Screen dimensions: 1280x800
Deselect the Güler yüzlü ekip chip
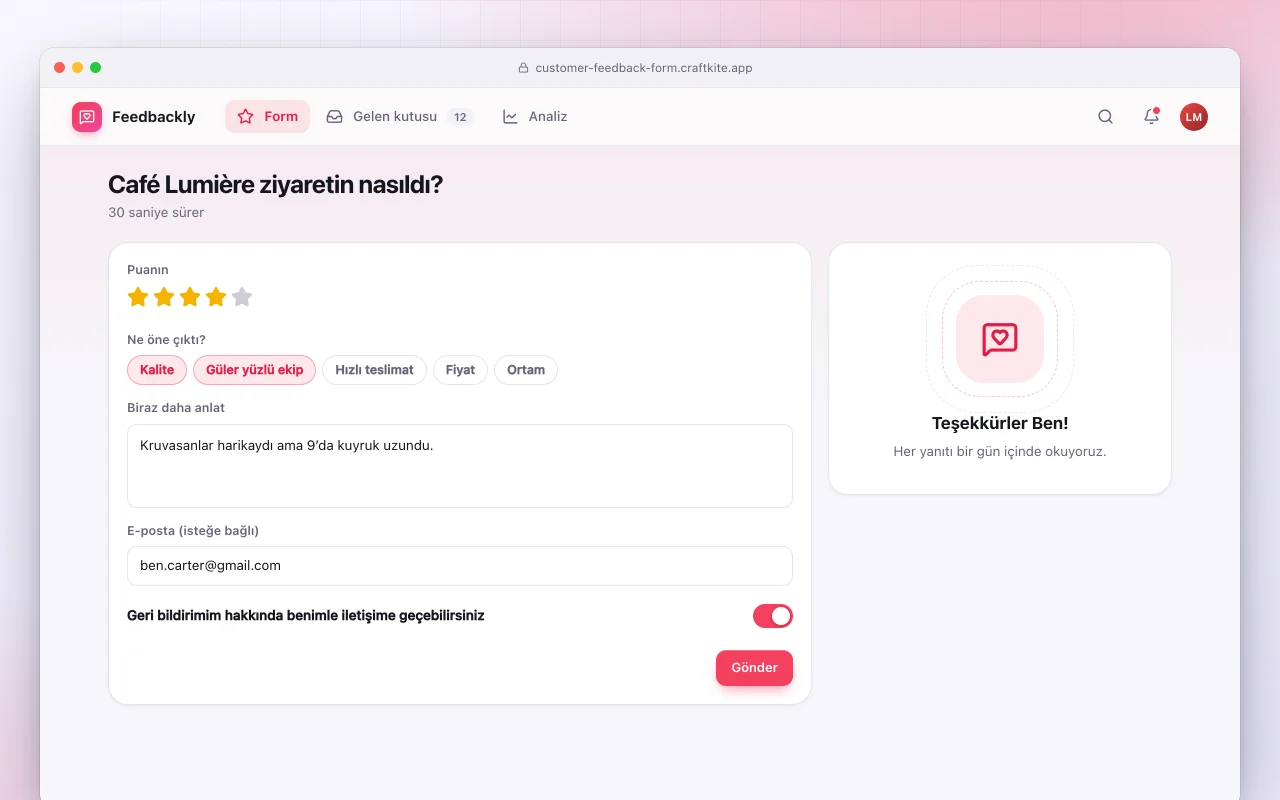tap(255, 370)
